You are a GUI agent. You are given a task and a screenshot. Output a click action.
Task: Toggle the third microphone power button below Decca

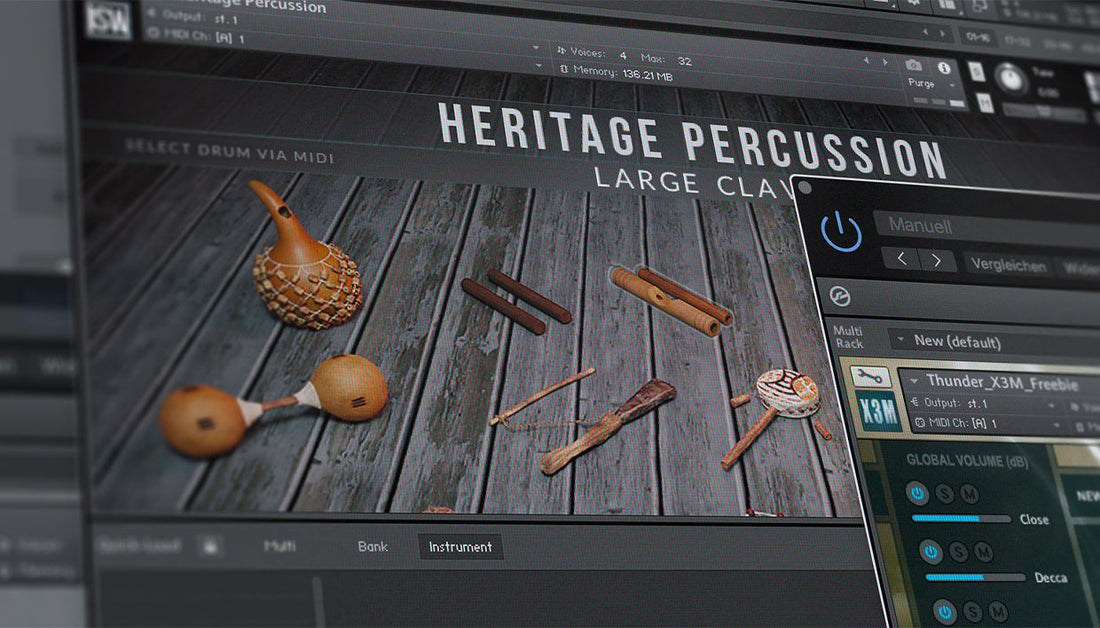(x=945, y=611)
